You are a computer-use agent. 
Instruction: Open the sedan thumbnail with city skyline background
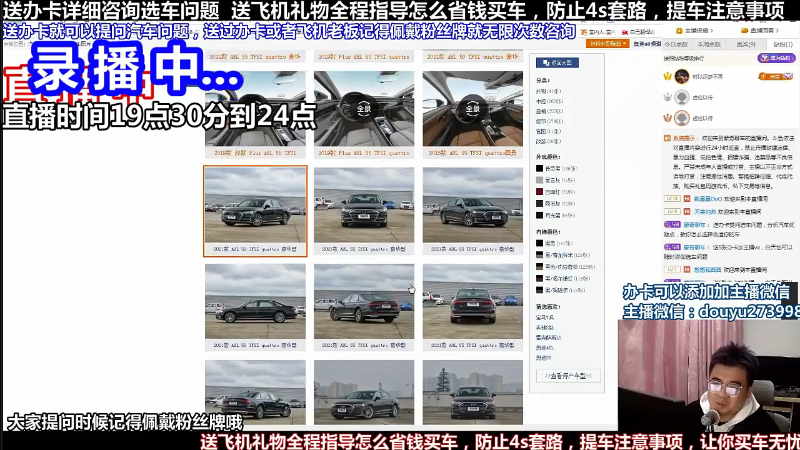364,392
